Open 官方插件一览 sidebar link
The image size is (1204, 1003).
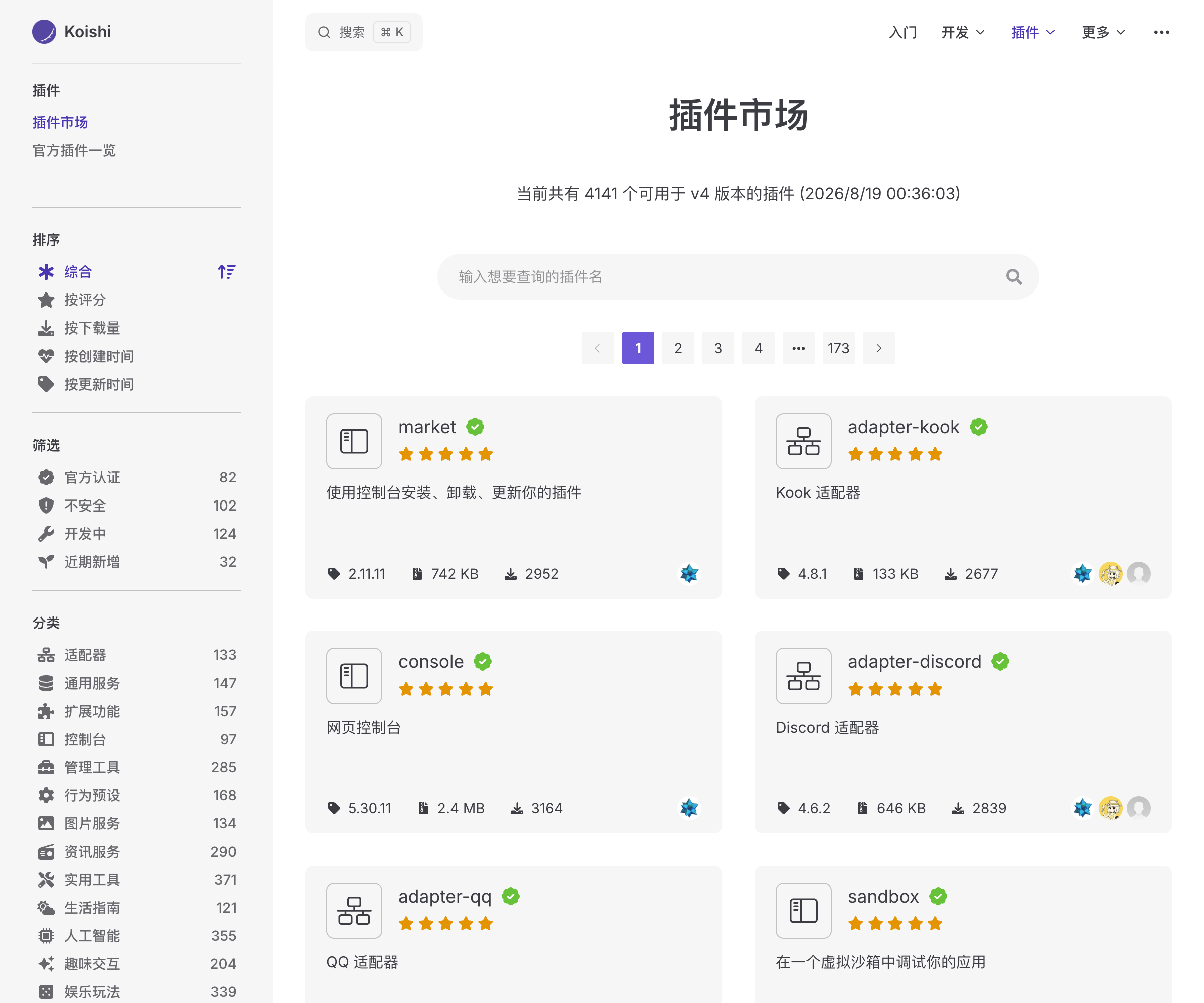(x=74, y=151)
